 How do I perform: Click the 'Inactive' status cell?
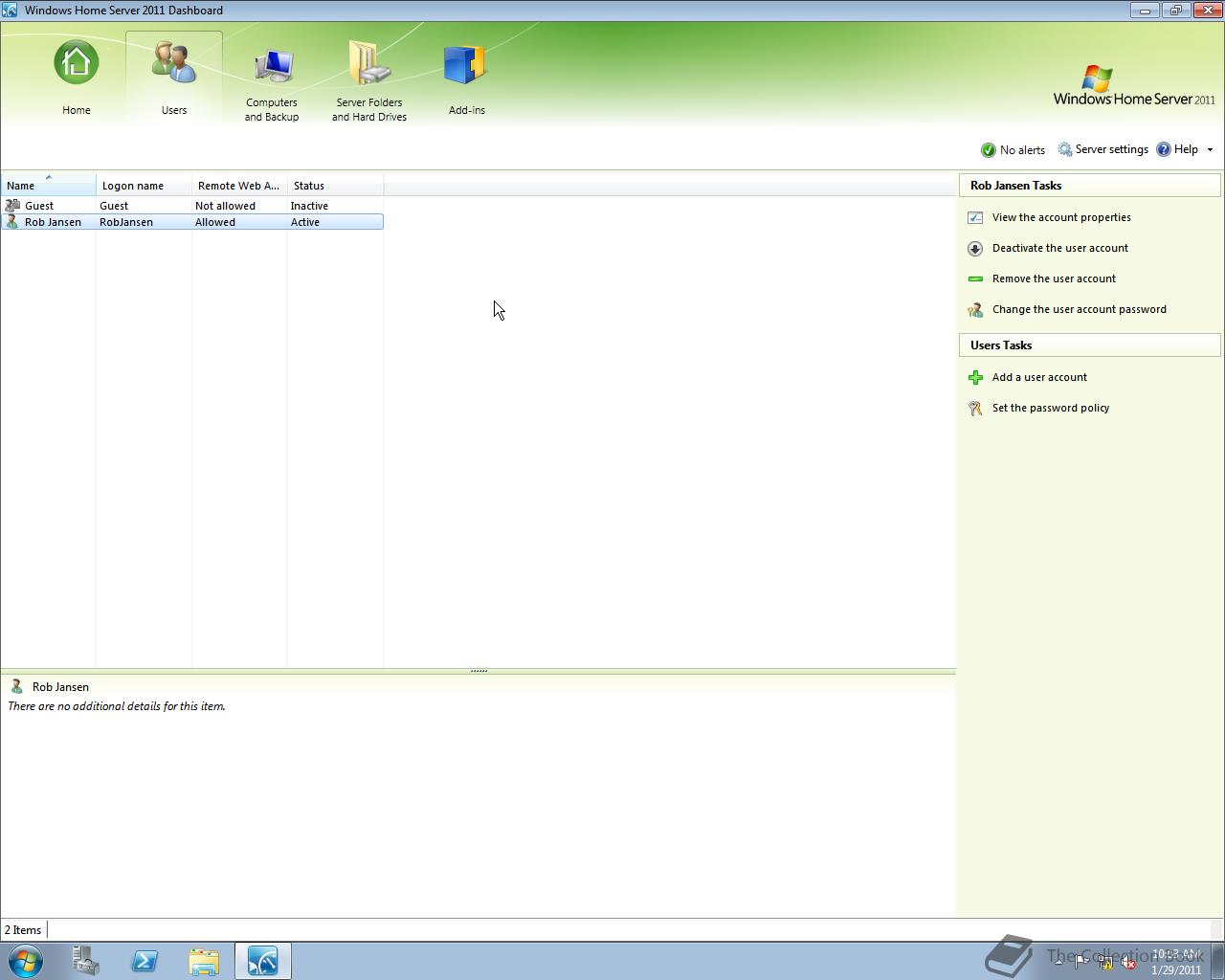click(x=309, y=206)
